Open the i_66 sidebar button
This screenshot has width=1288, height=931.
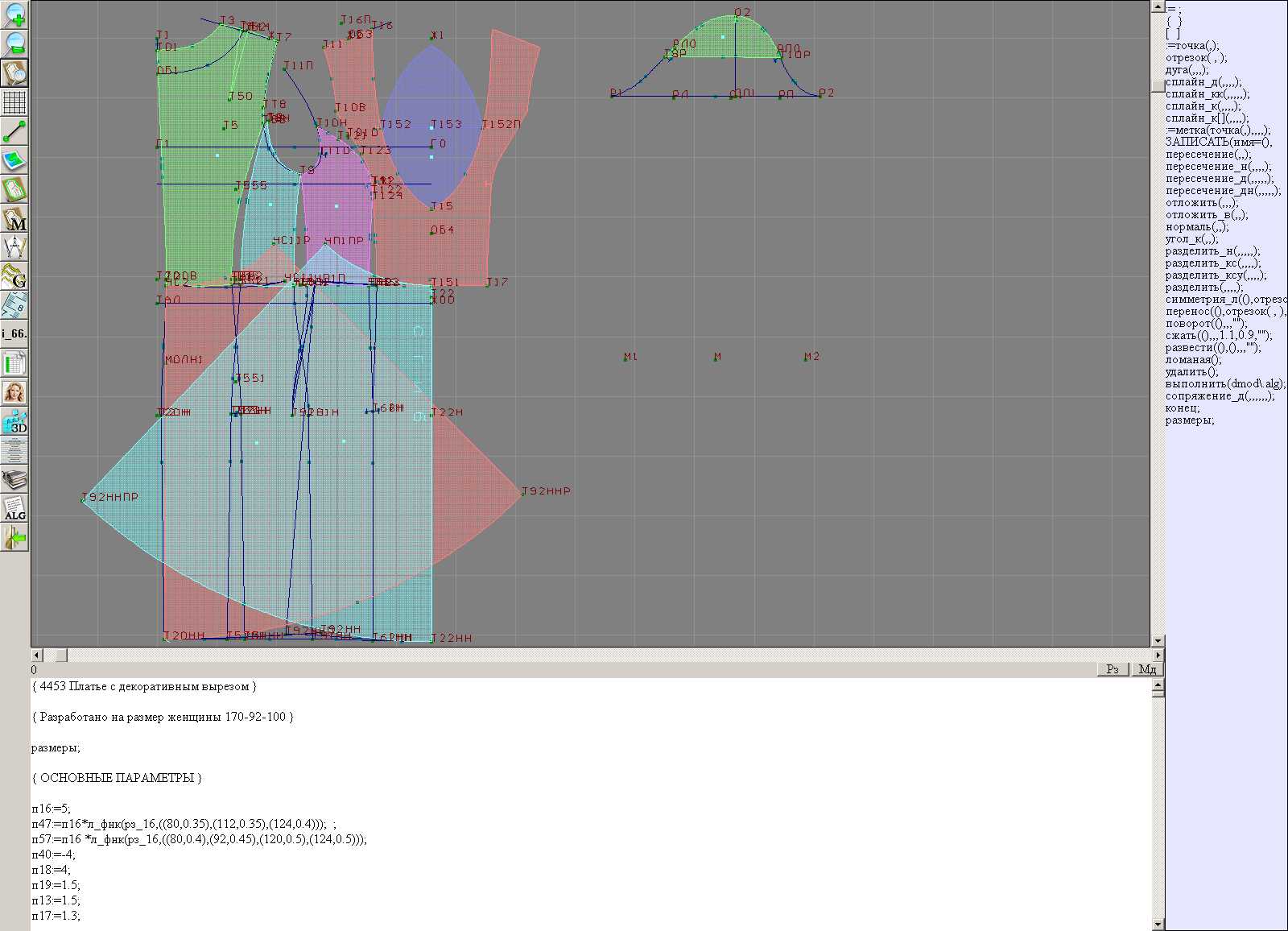[14, 333]
